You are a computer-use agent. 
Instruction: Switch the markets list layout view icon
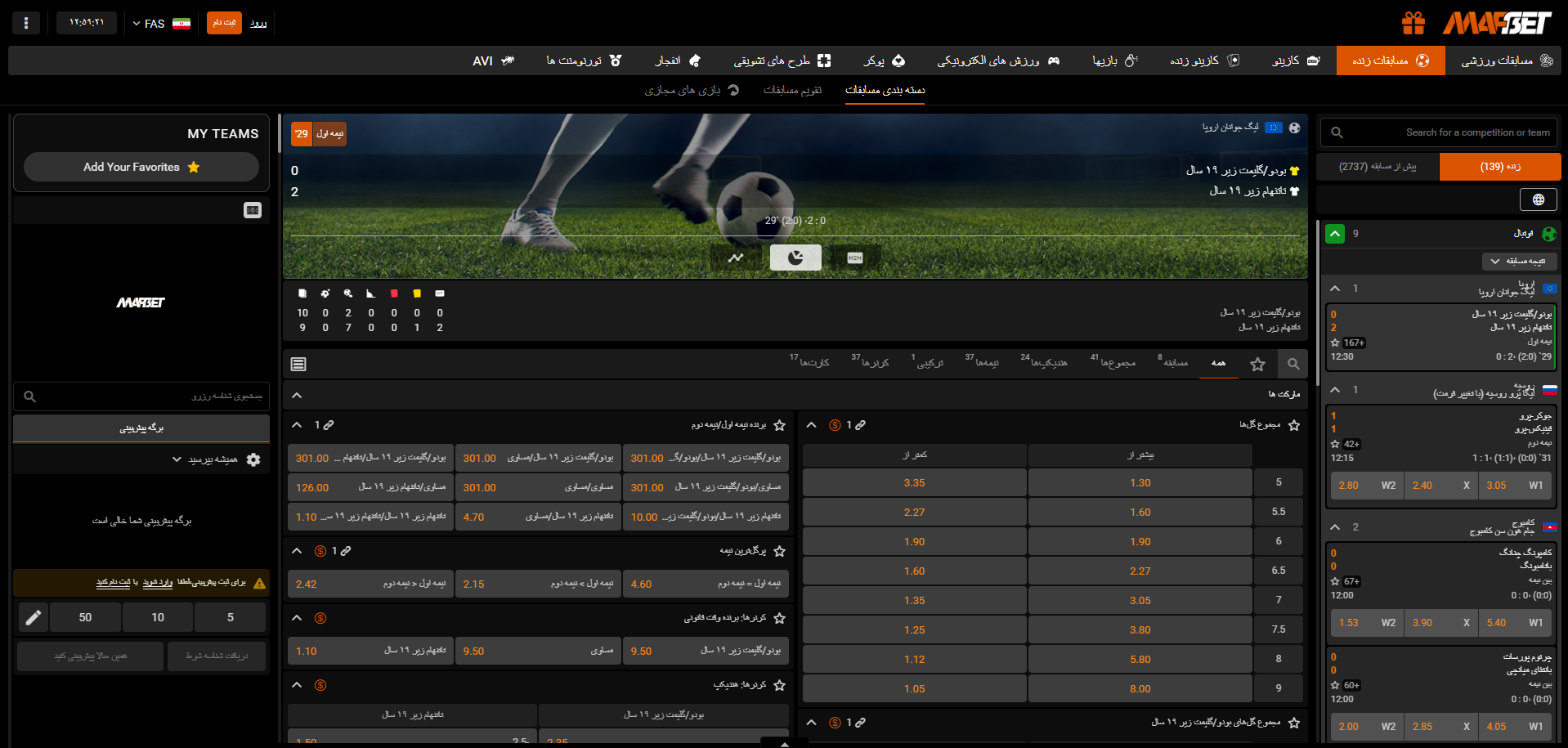pos(298,364)
